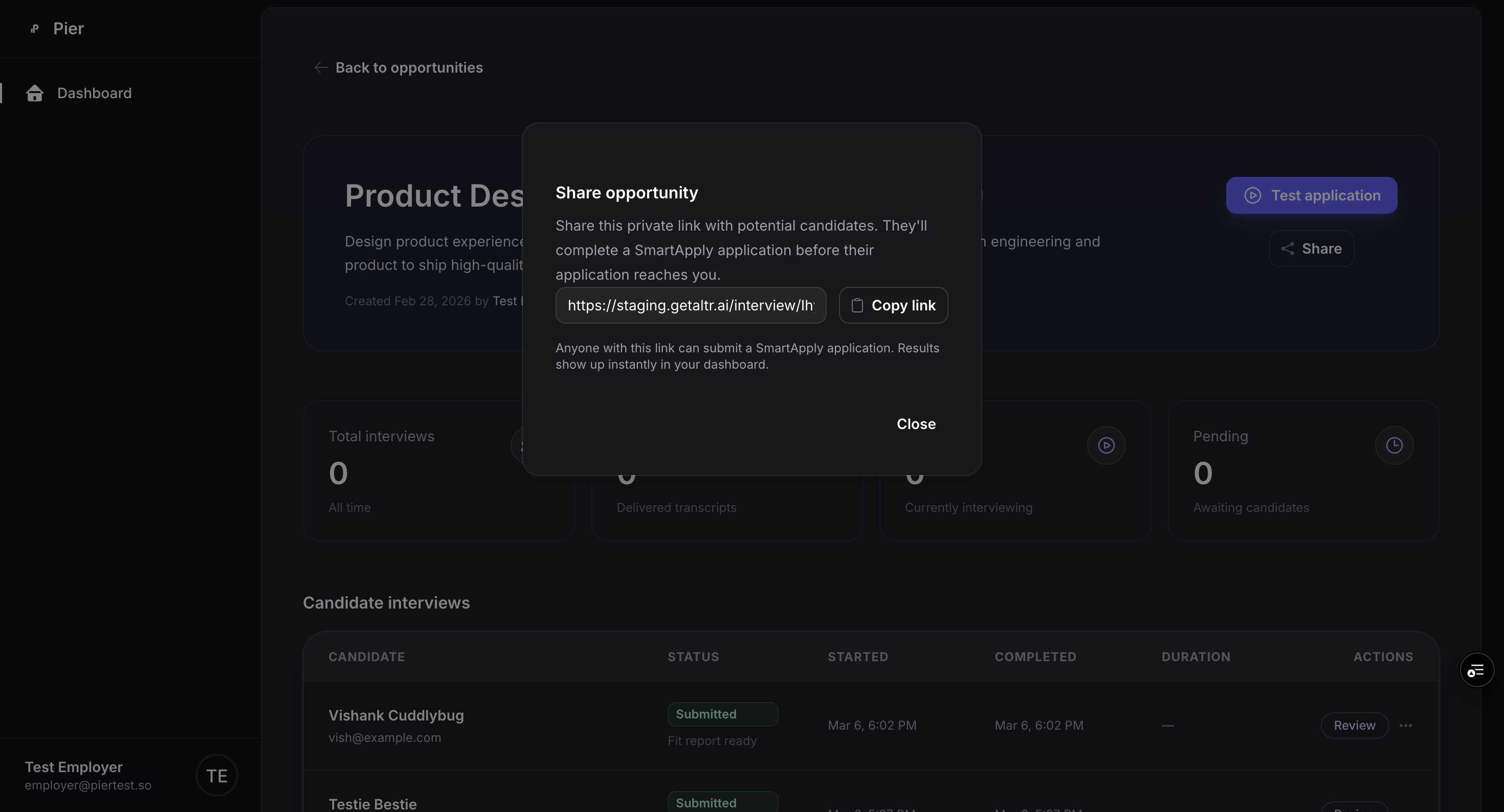This screenshot has width=1504, height=812.
Task: Open the floating list widget icon
Action: (1476, 670)
